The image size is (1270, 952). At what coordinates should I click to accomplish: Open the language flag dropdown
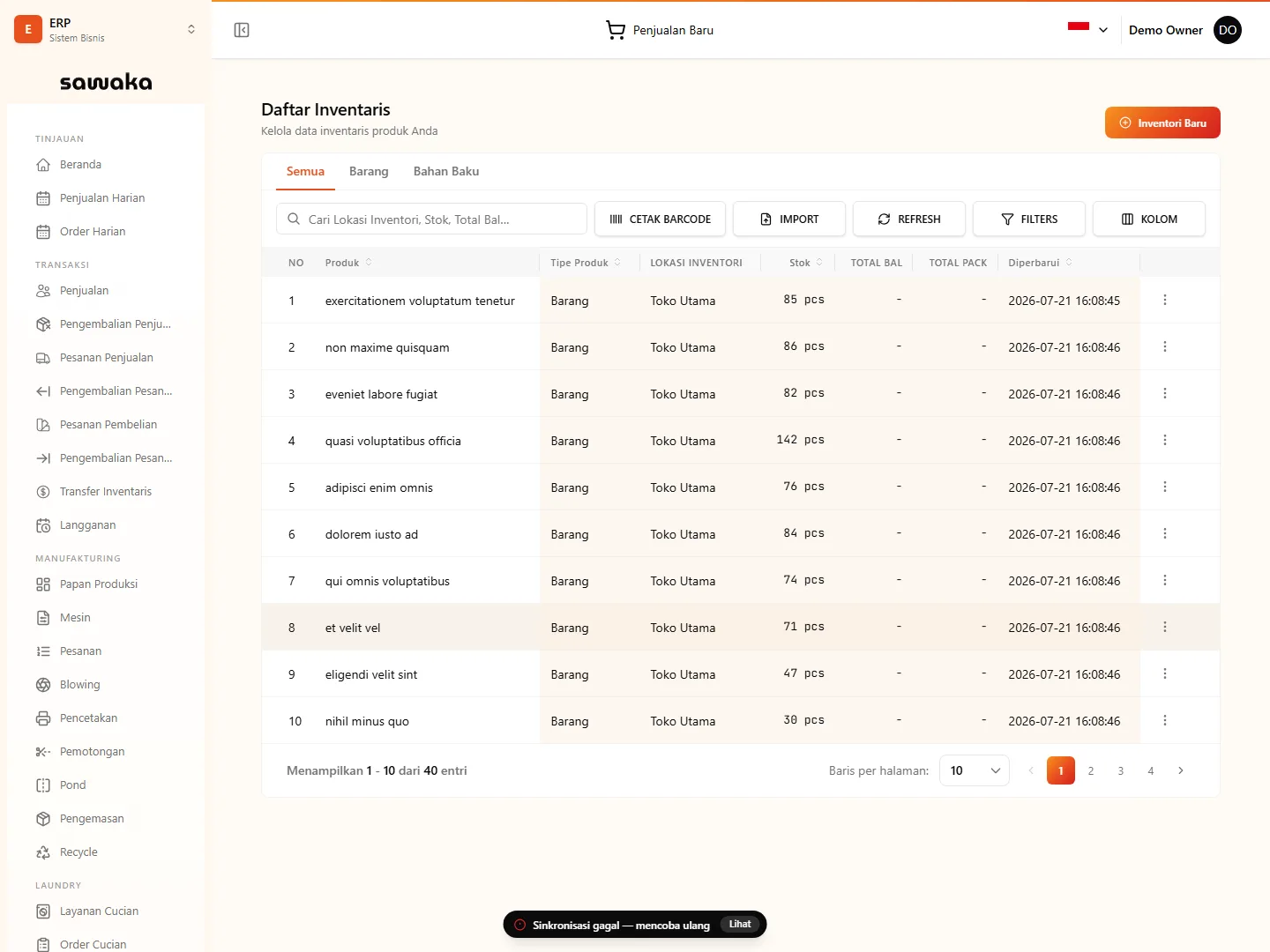coord(1087,30)
